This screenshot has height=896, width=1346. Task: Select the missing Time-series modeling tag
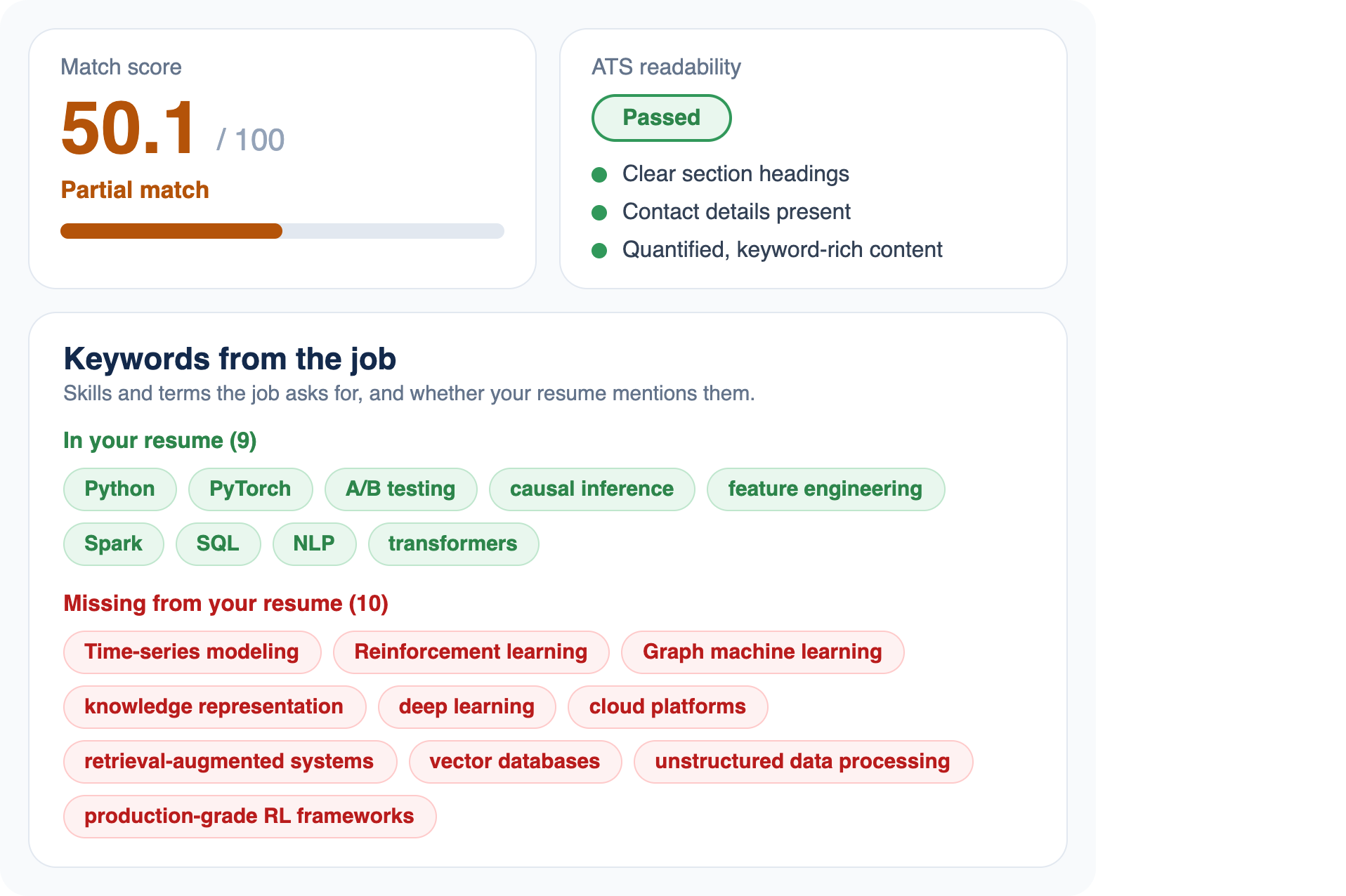point(192,652)
